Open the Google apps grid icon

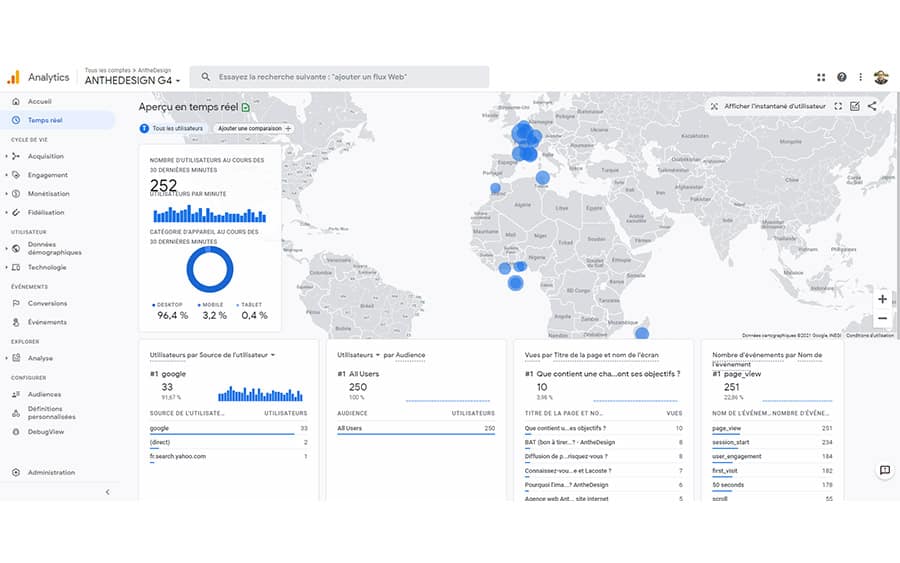(821, 77)
